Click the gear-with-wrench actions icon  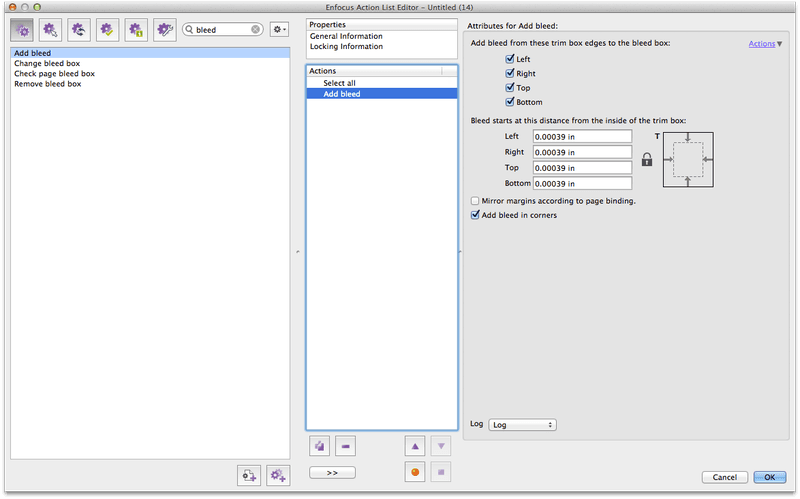pos(164,30)
